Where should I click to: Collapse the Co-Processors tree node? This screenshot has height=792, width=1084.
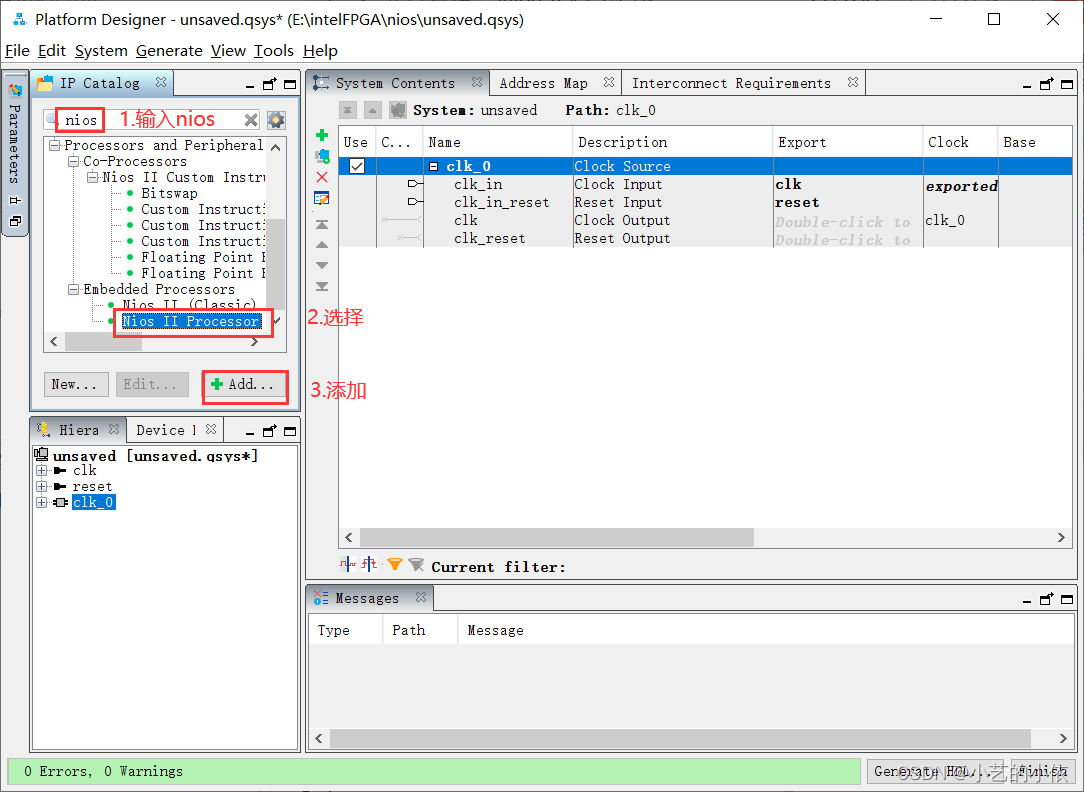[x=73, y=161]
